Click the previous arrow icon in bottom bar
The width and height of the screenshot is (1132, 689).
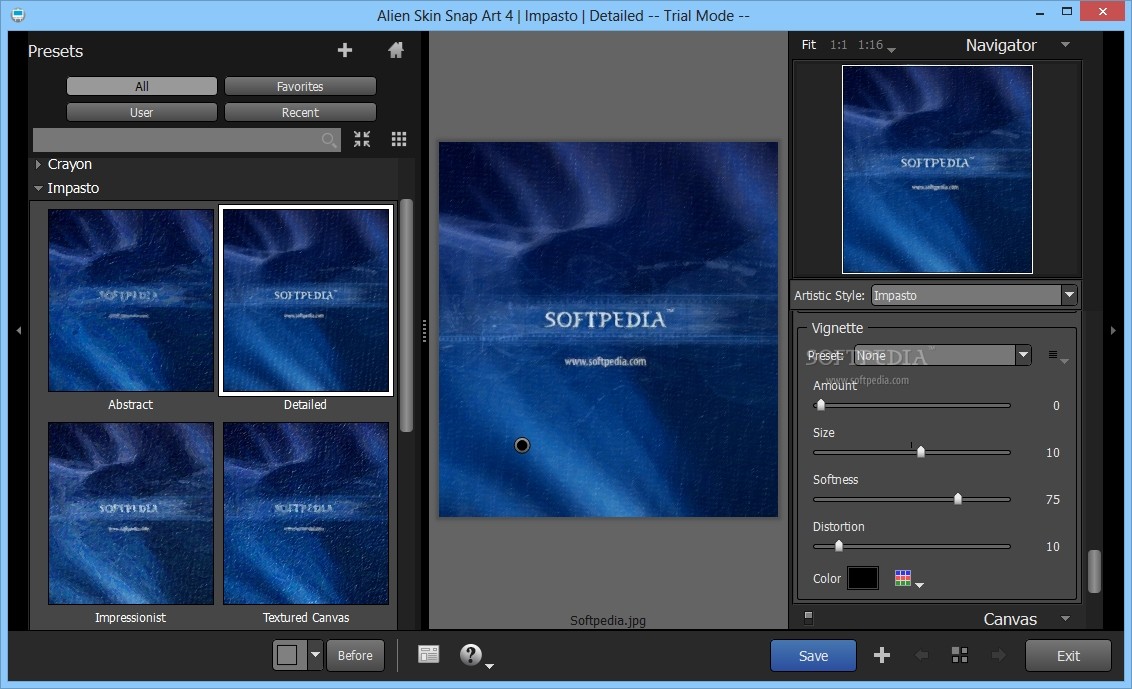(x=921, y=655)
